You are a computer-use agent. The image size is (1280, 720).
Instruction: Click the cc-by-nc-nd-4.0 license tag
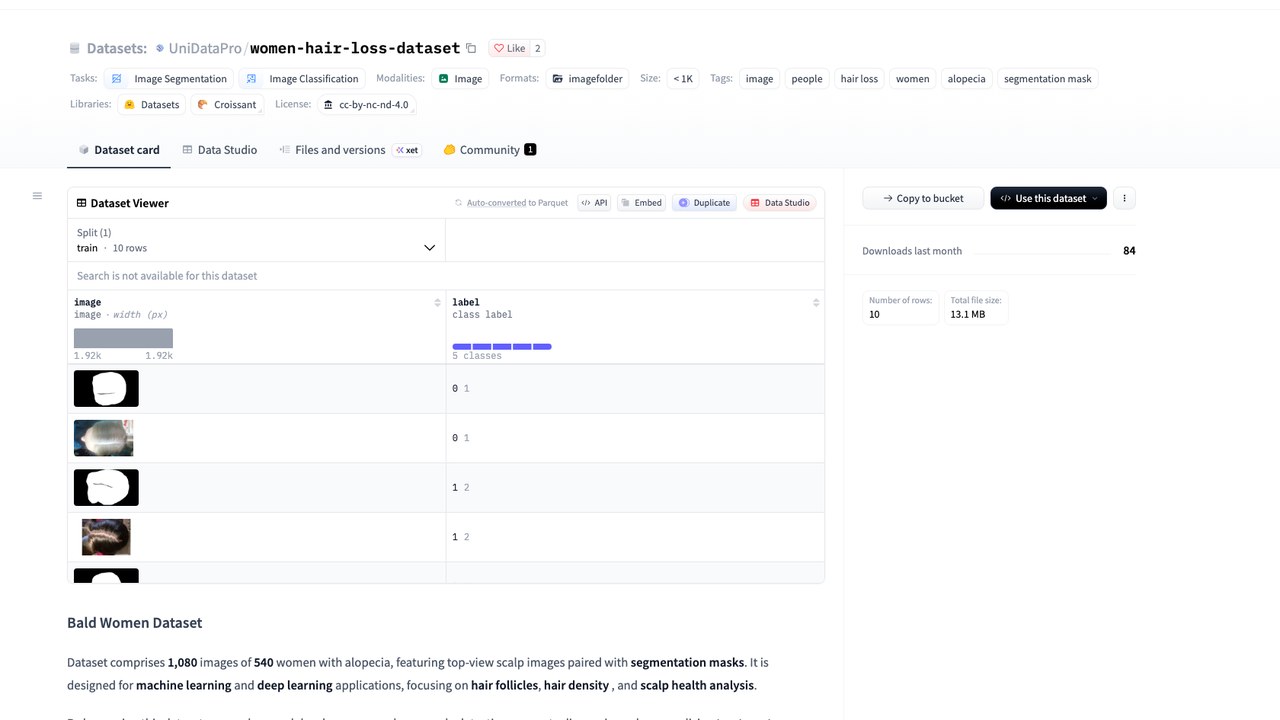click(x=366, y=105)
